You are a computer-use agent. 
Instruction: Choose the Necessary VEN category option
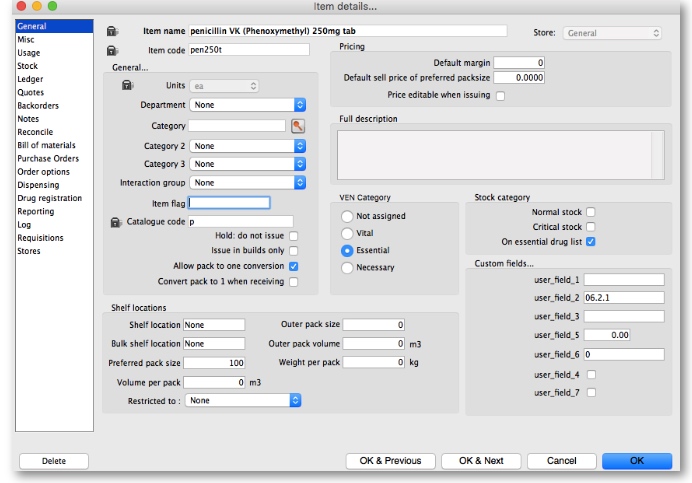tap(348, 267)
